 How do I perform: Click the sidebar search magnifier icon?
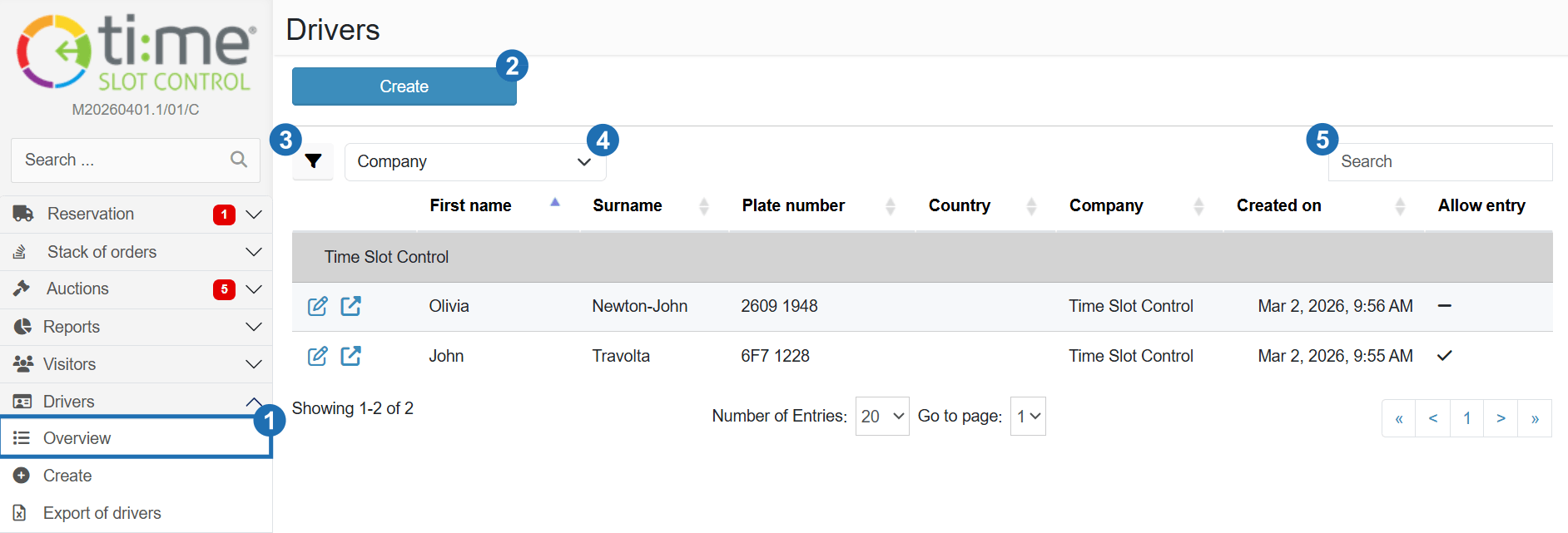click(x=239, y=160)
